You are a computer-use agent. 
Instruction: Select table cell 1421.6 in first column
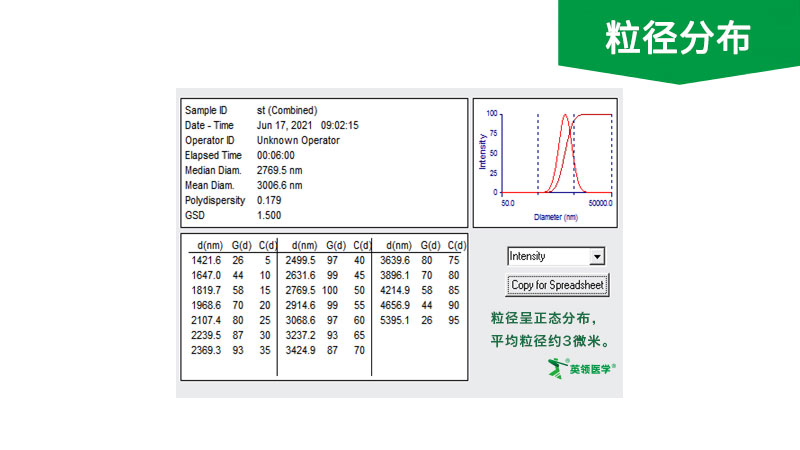coord(208,260)
